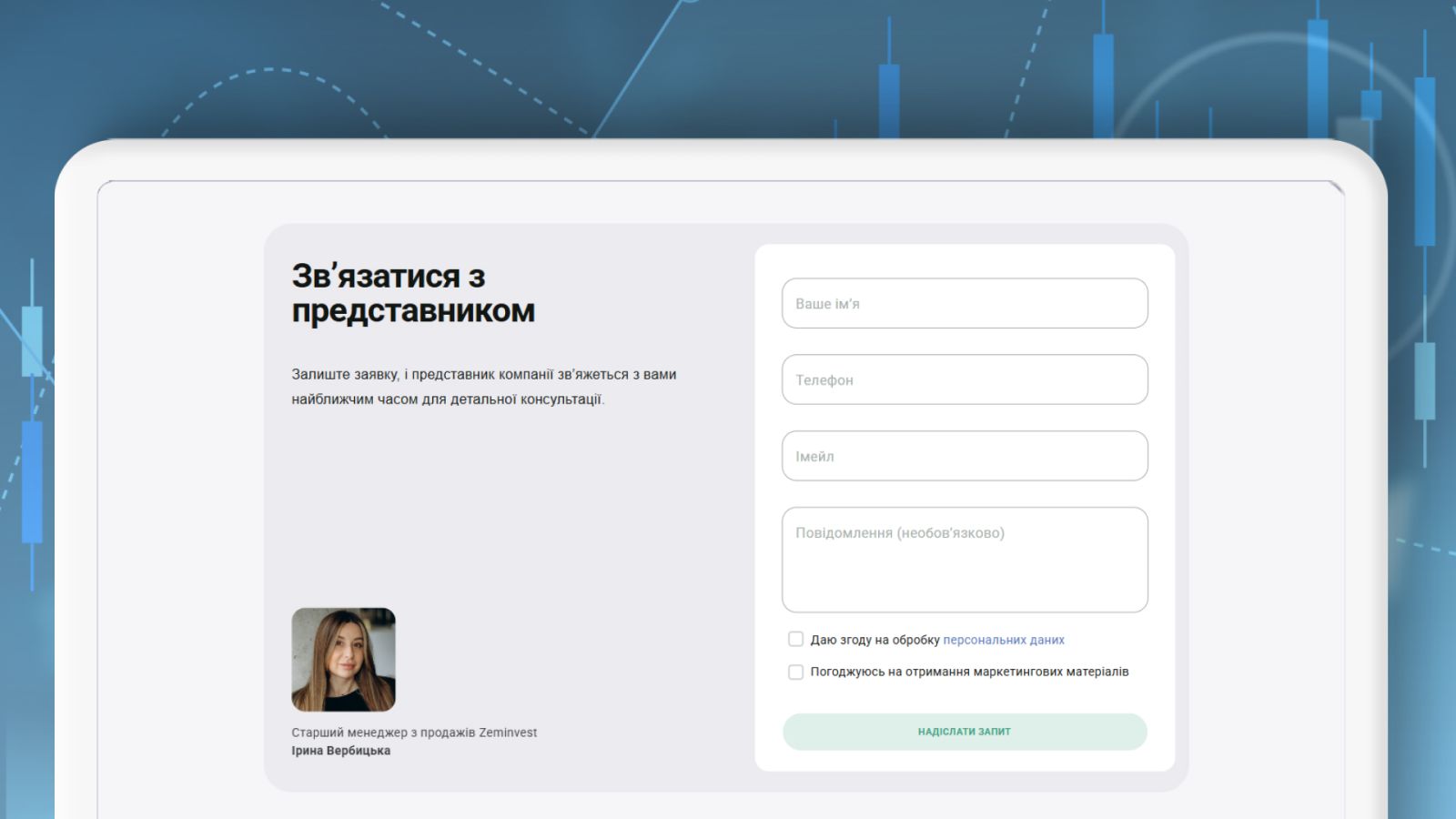Select the "Імейл" email field
The image size is (1456, 819).
pos(965,457)
